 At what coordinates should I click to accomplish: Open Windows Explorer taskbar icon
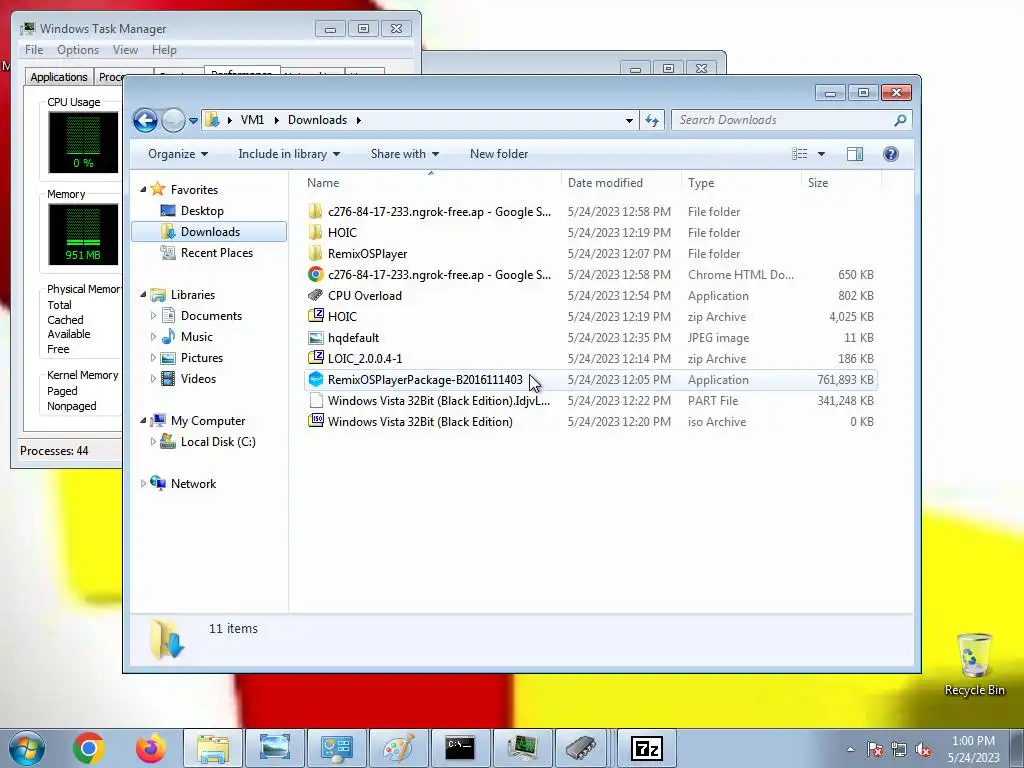(x=213, y=748)
